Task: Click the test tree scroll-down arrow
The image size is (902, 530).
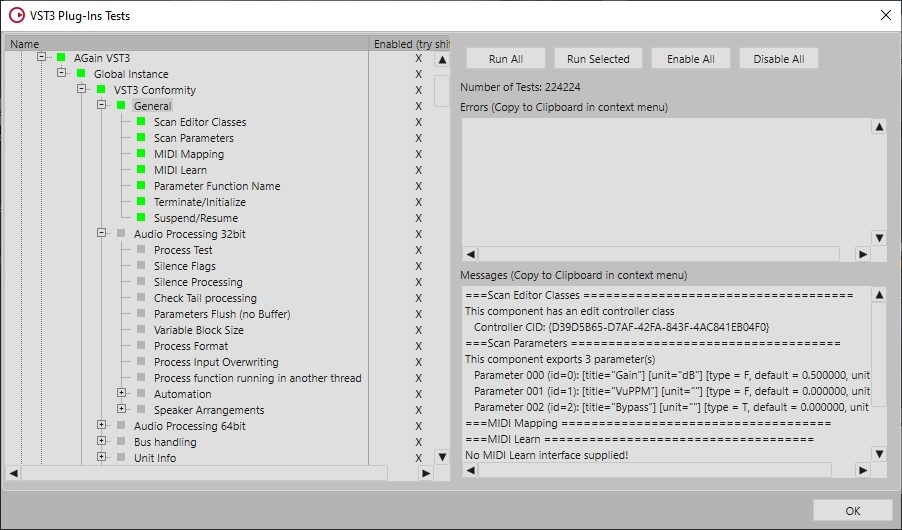Action: tap(442, 457)
